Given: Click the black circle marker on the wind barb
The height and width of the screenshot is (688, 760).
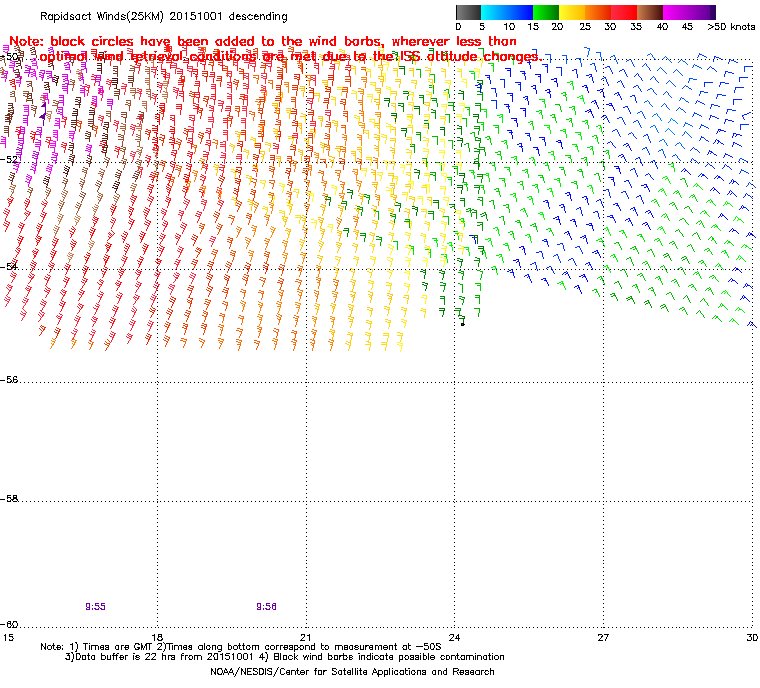Looking at the screenshot, I should (x=463, y=324).
